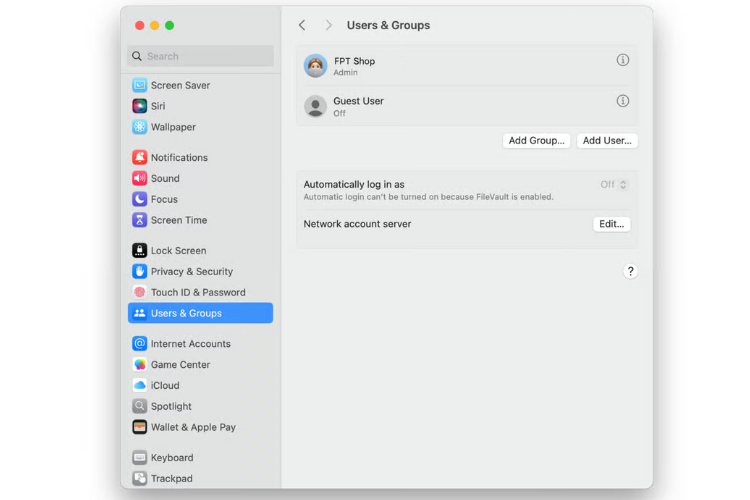Viewport: 750px width, 500px height.
Task: Edit the Network account server
Action: [611, 224]
